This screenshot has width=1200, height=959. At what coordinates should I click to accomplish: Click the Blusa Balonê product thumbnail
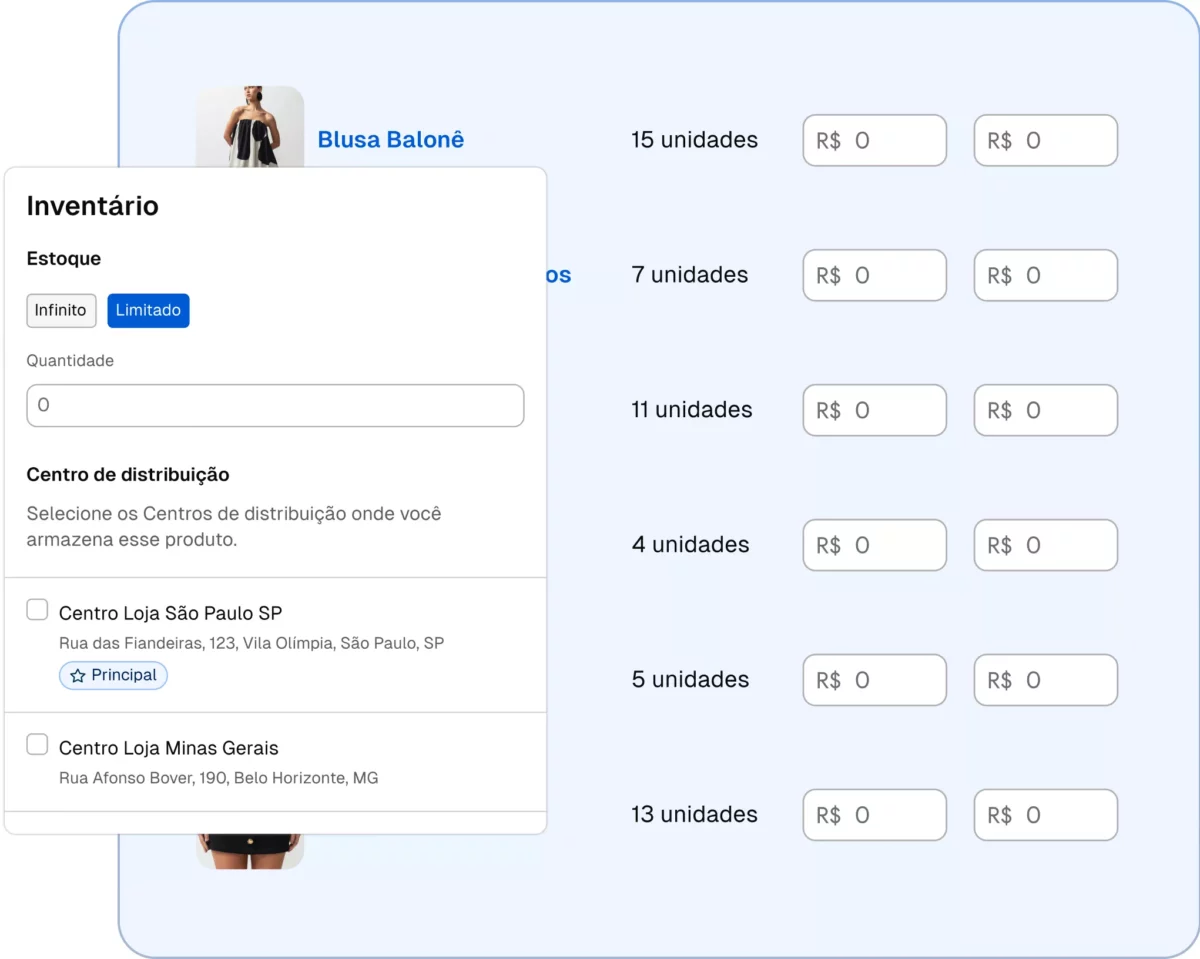tap(250, 126)
